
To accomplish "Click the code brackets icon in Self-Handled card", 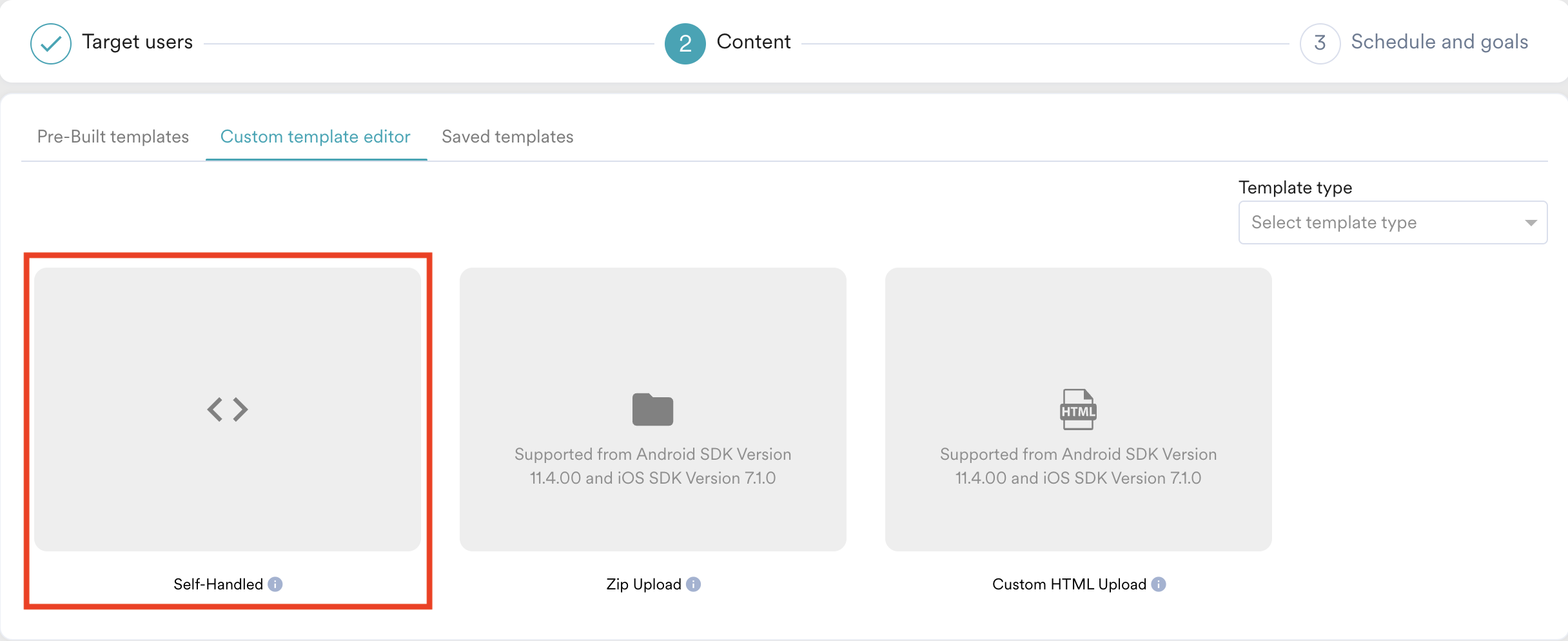I will (227, 409).
